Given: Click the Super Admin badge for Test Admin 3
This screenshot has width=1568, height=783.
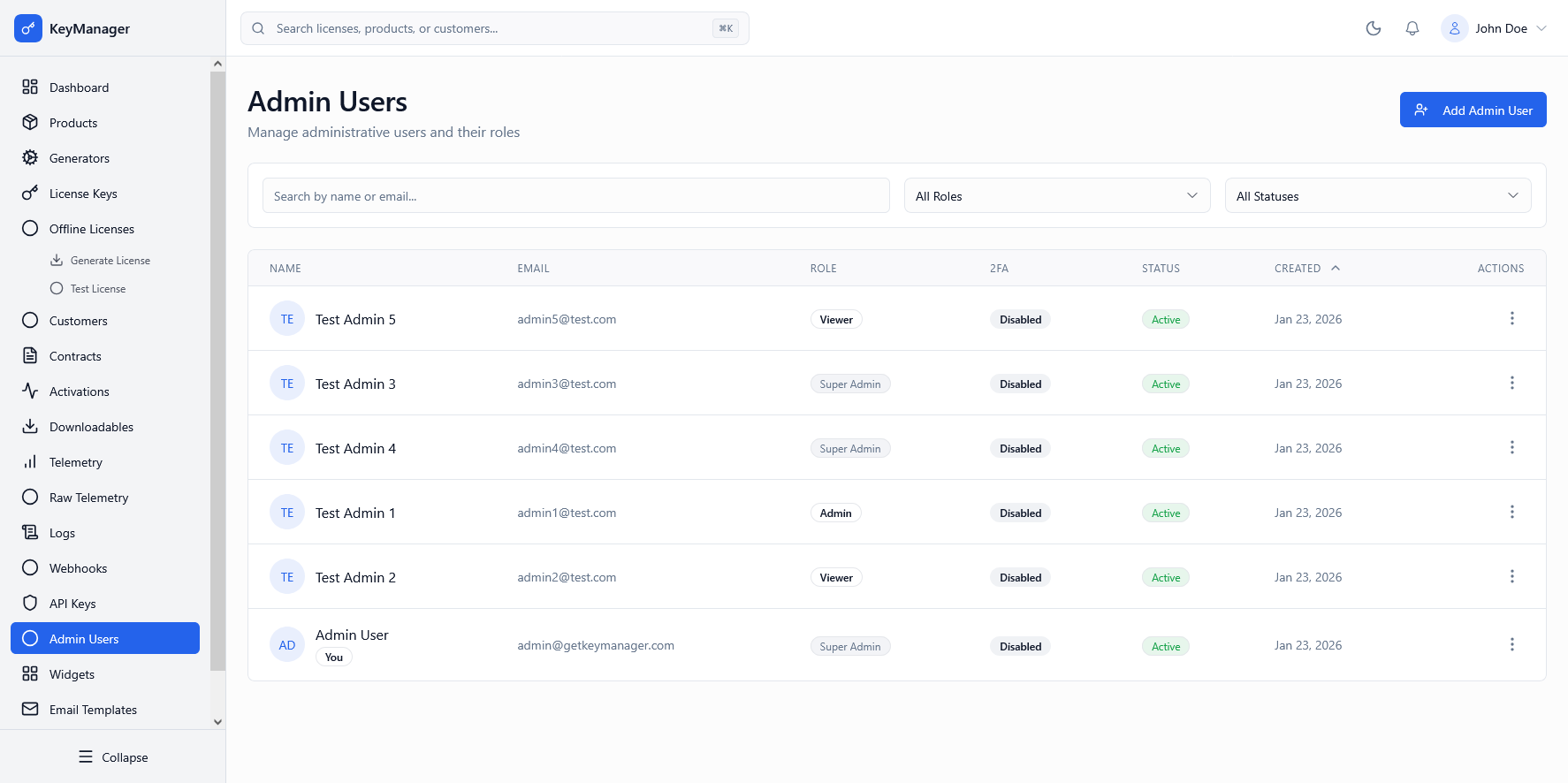Looking at the screenshot, I should 850,384.
